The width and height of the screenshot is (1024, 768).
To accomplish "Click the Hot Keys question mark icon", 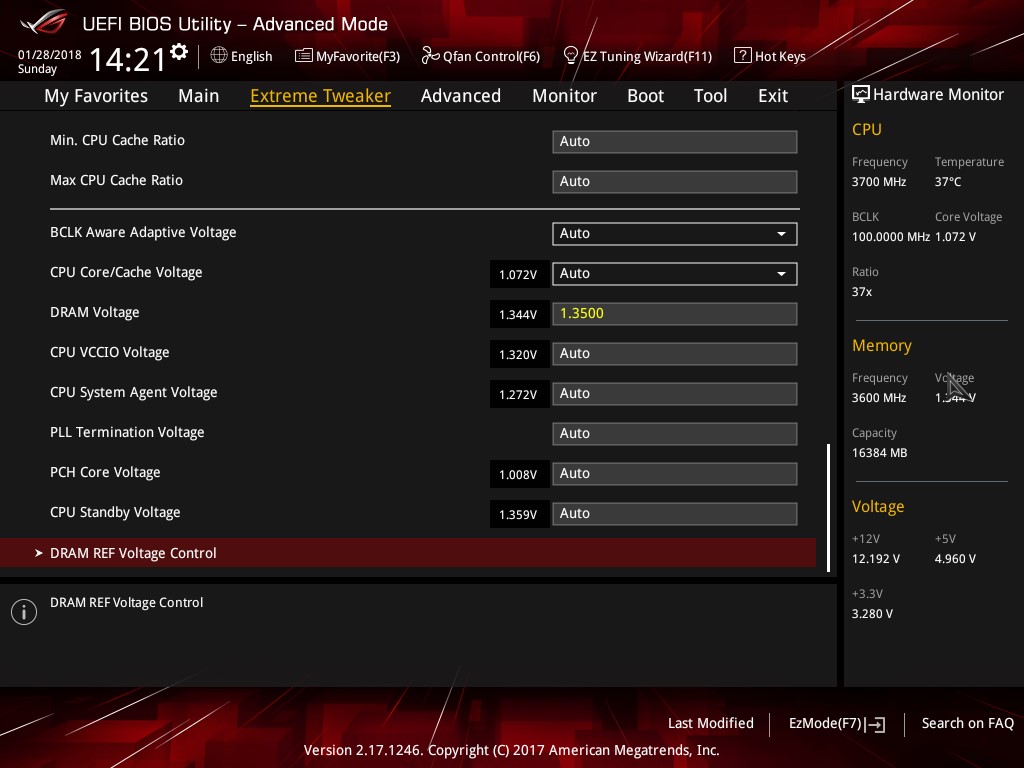I will coord(743,55).
